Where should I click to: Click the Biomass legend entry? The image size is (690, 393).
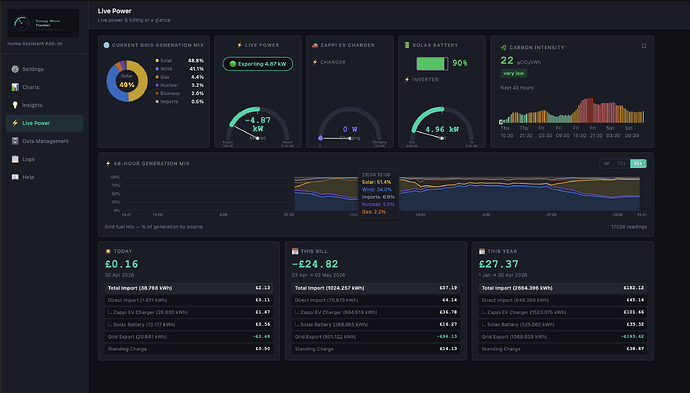coord(180,93)
